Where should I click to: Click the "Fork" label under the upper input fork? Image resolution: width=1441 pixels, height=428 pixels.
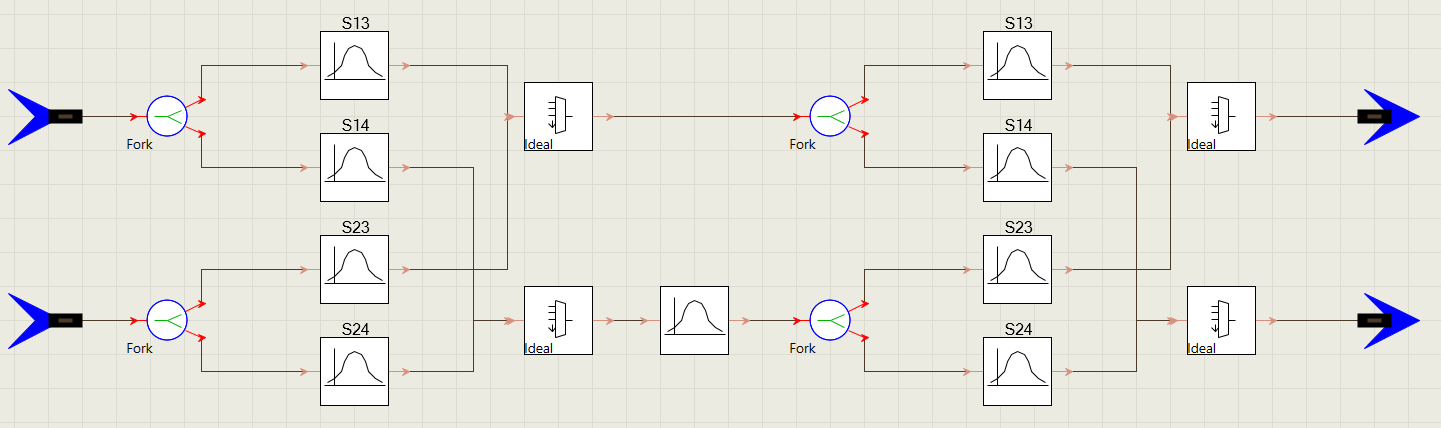(x=140, y=144)
